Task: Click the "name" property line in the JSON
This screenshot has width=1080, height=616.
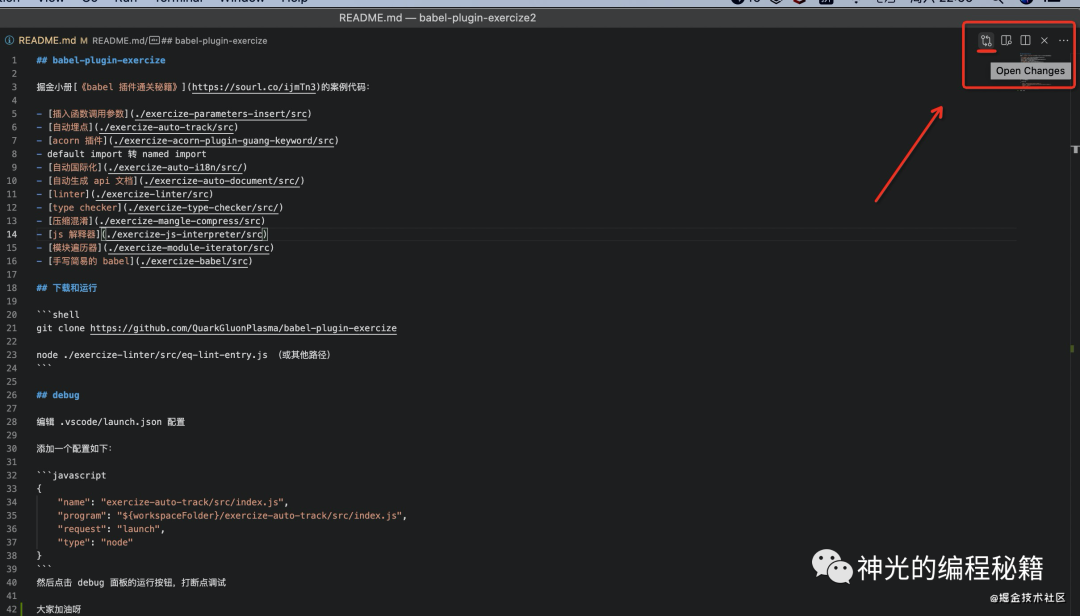Action: (x=174, y=503)
